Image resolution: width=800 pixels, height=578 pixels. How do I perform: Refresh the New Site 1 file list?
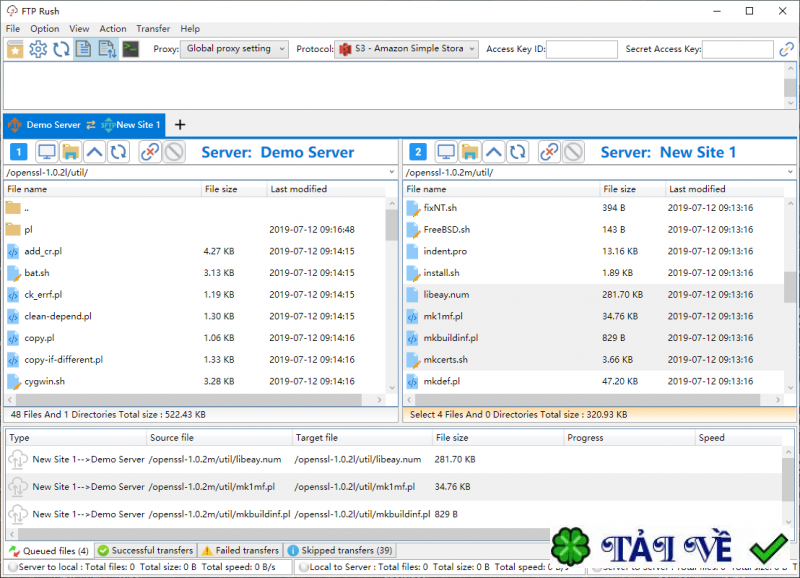517,152
